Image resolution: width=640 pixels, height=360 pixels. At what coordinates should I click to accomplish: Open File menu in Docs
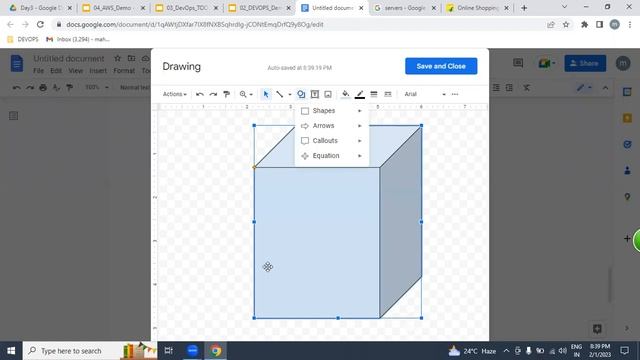(38, 71)
